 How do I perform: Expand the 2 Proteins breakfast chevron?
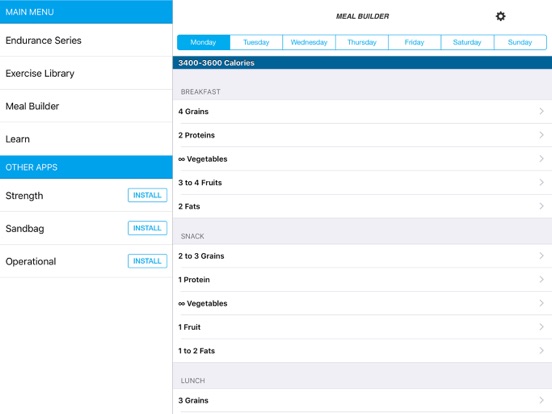point(541,135)
